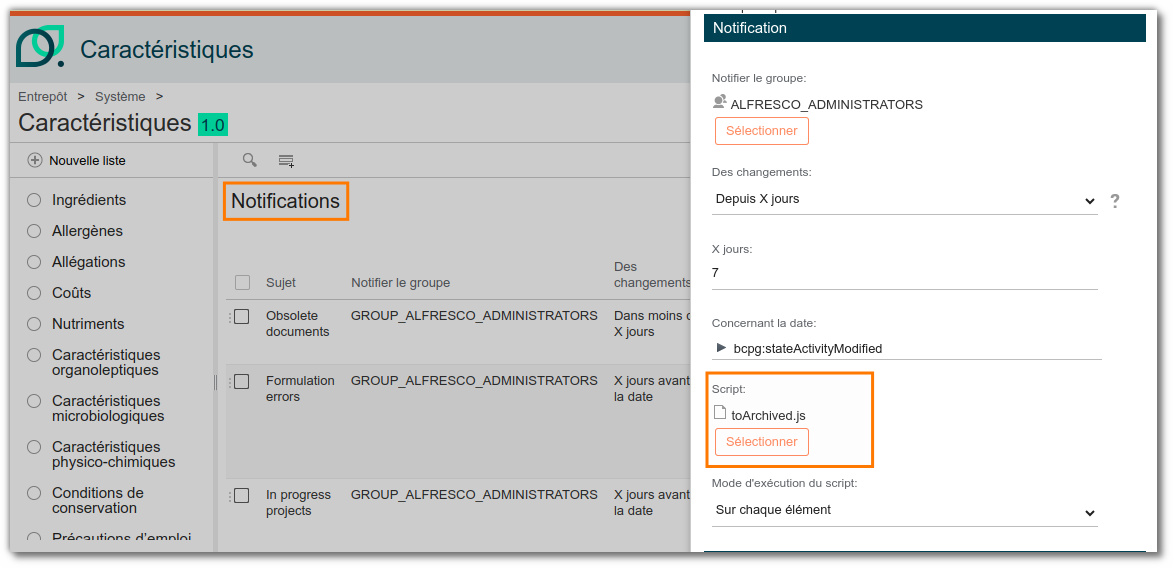Click the Notification panel header
The width and height of the screenshot is (1173, 568).
(x=925, y=28)
